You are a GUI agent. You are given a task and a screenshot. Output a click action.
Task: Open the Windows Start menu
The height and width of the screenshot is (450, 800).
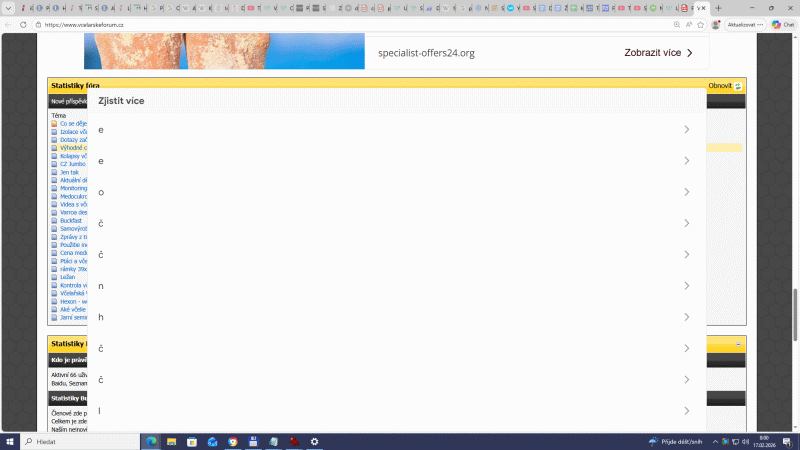10,441
